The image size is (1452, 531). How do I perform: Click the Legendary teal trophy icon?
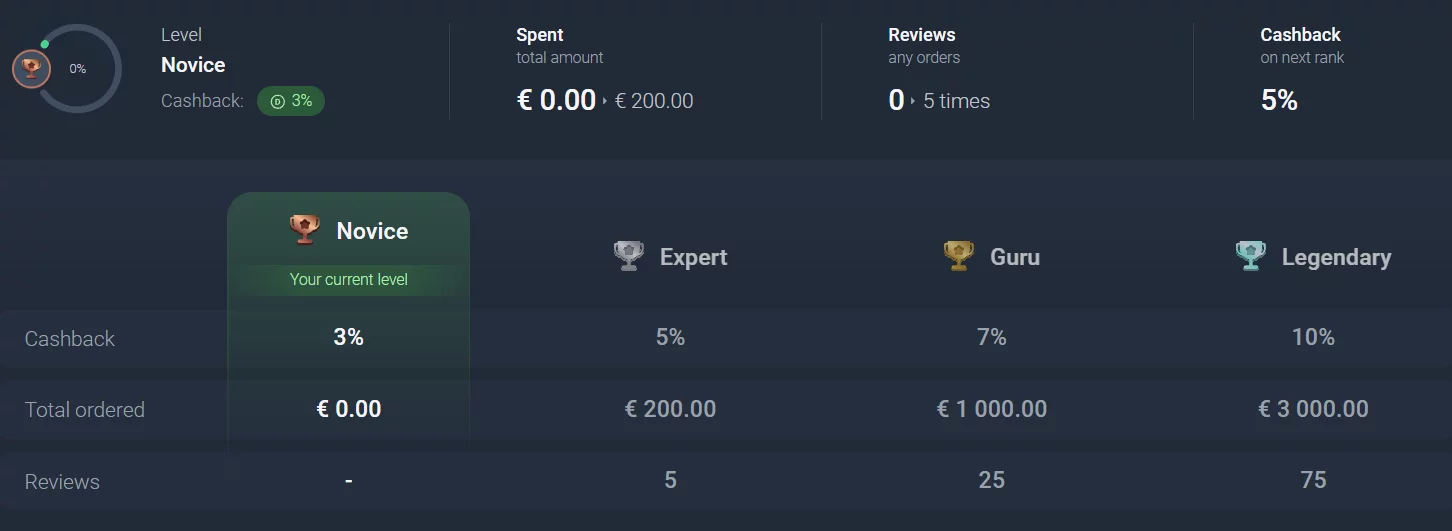(x=1251, y=257)
